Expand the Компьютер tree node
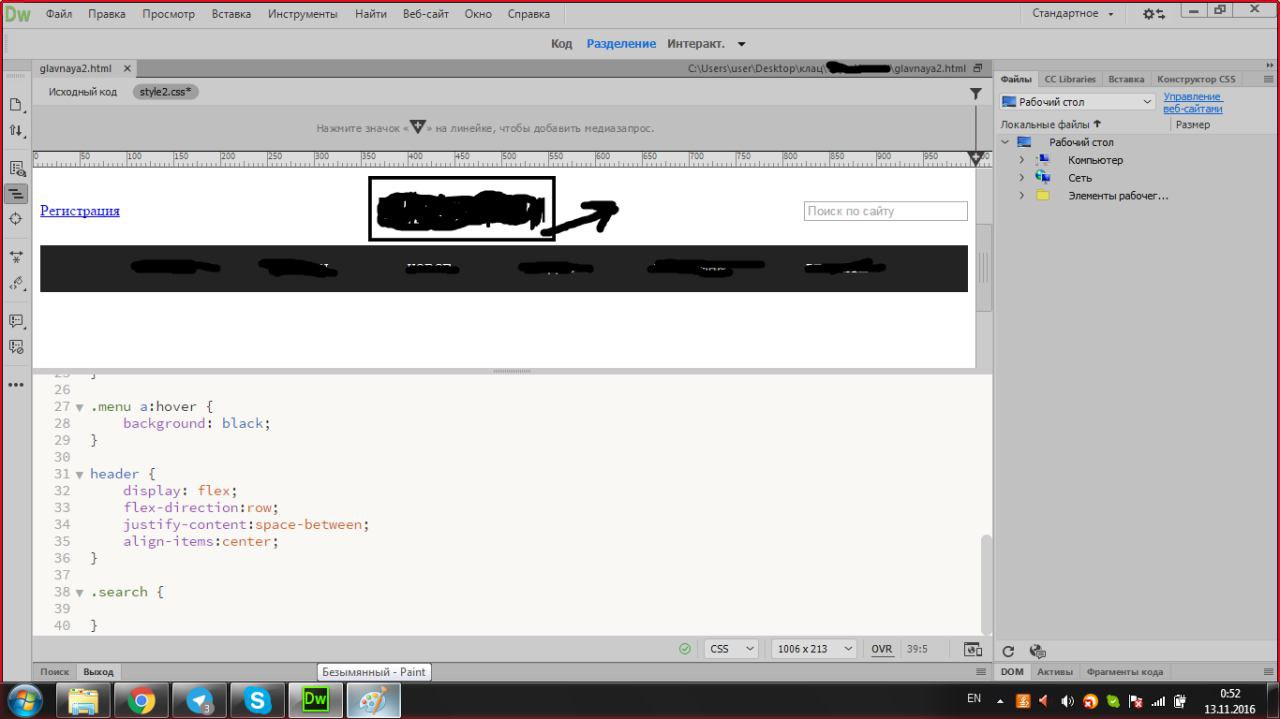 [1021, 160]
